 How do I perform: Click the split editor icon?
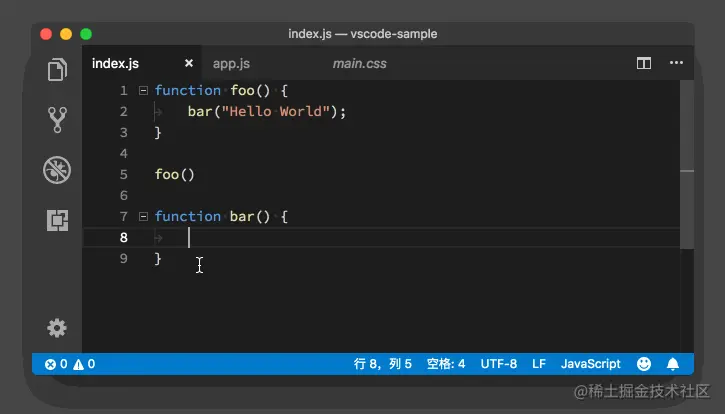point(644,63)
